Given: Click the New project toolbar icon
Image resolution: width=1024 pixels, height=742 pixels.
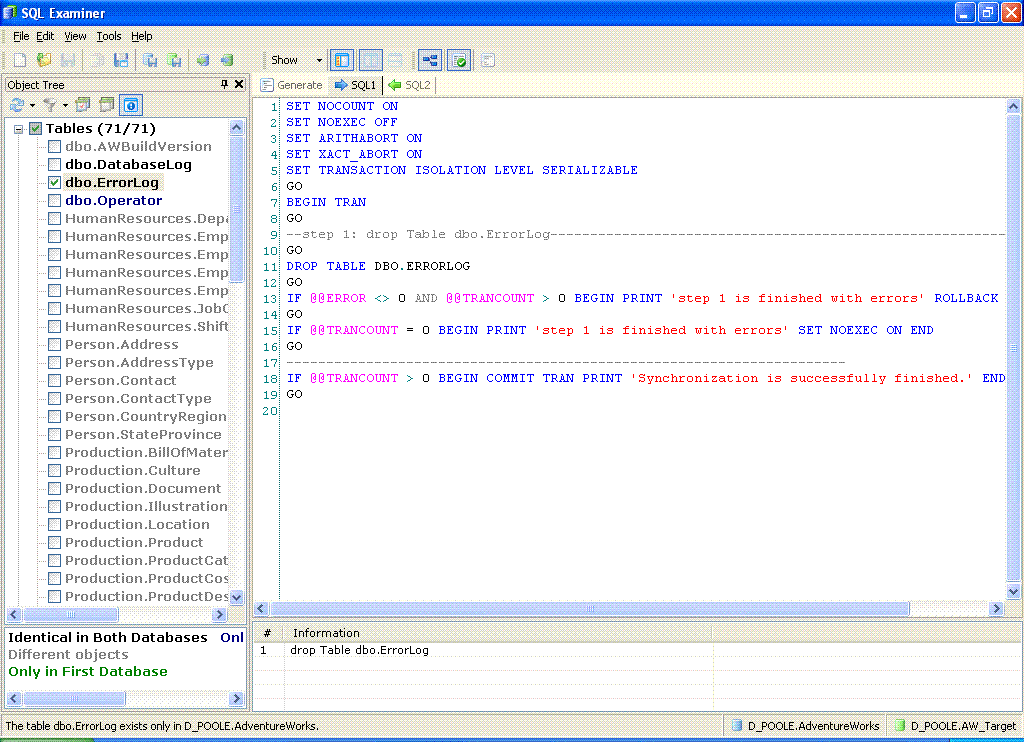Looking at the screenshot, I should (19, 60).
